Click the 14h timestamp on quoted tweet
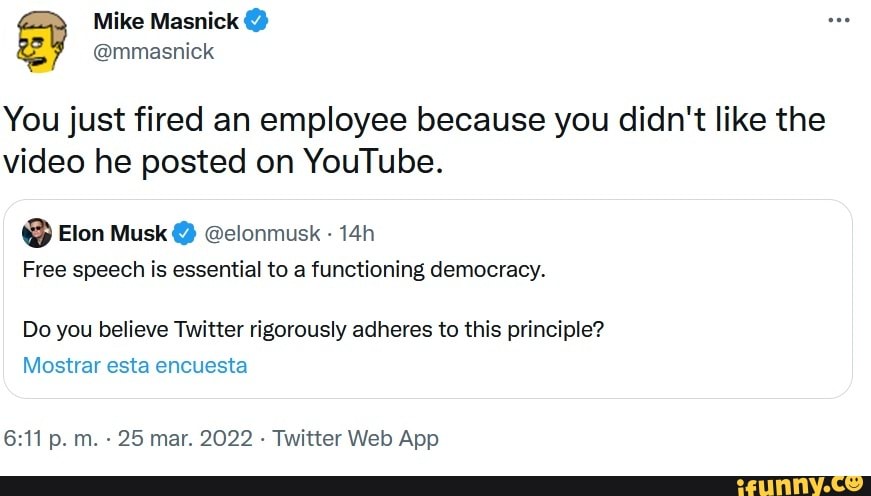This screenshot has height=496, width=871. [356, 234]
